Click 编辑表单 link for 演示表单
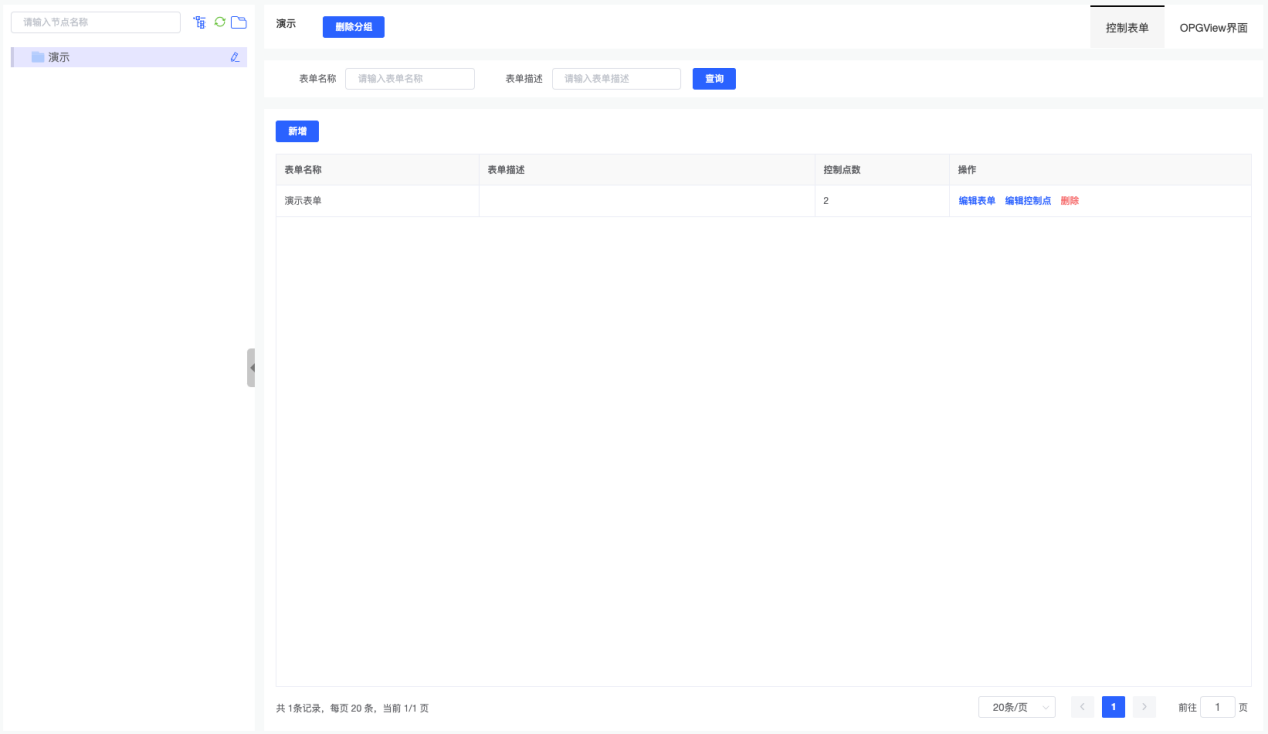This screenshot has width=1268, height=734. click(x=977, y=200)
